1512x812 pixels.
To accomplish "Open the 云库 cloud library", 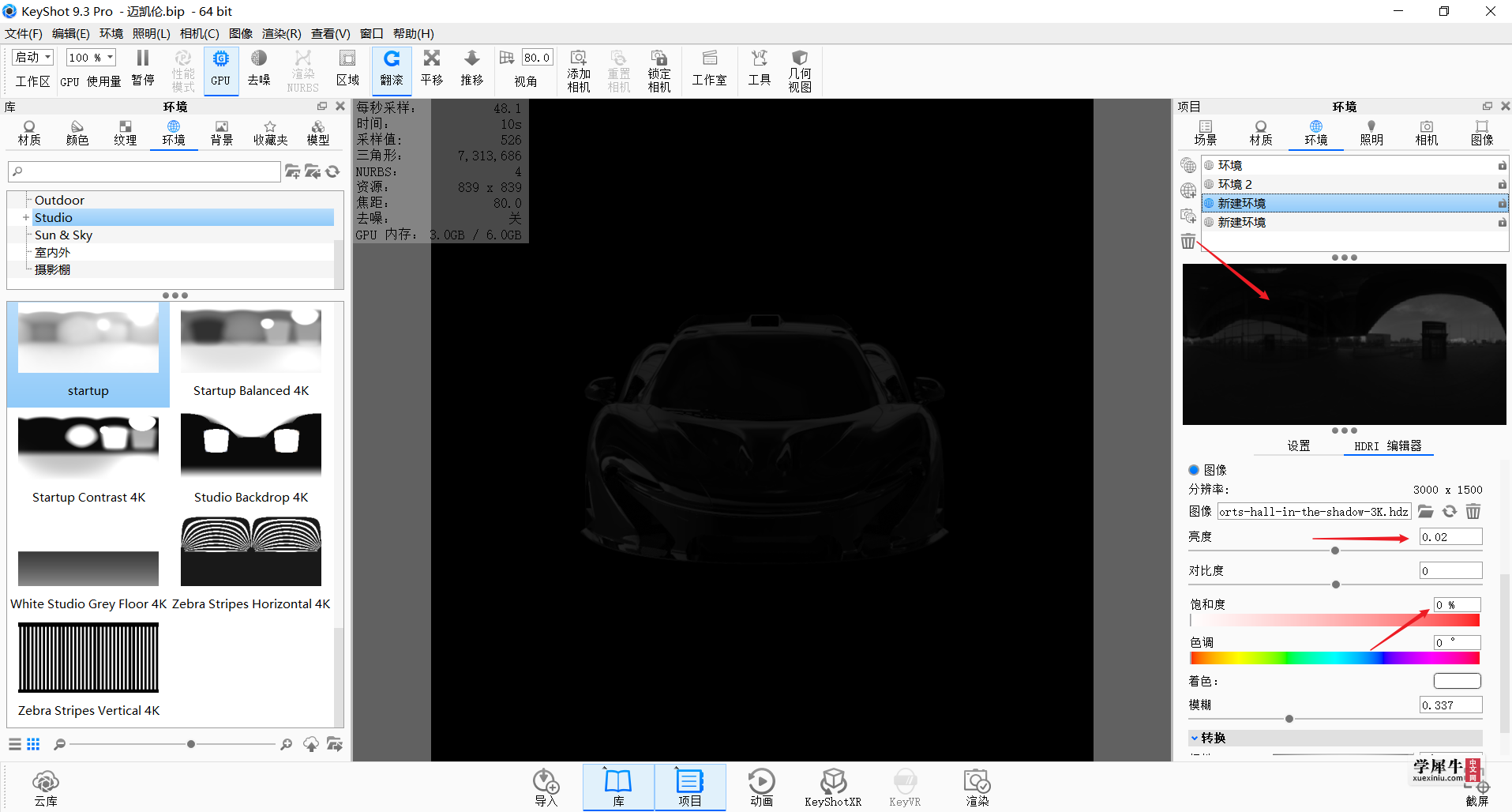I will pos(46,788).
